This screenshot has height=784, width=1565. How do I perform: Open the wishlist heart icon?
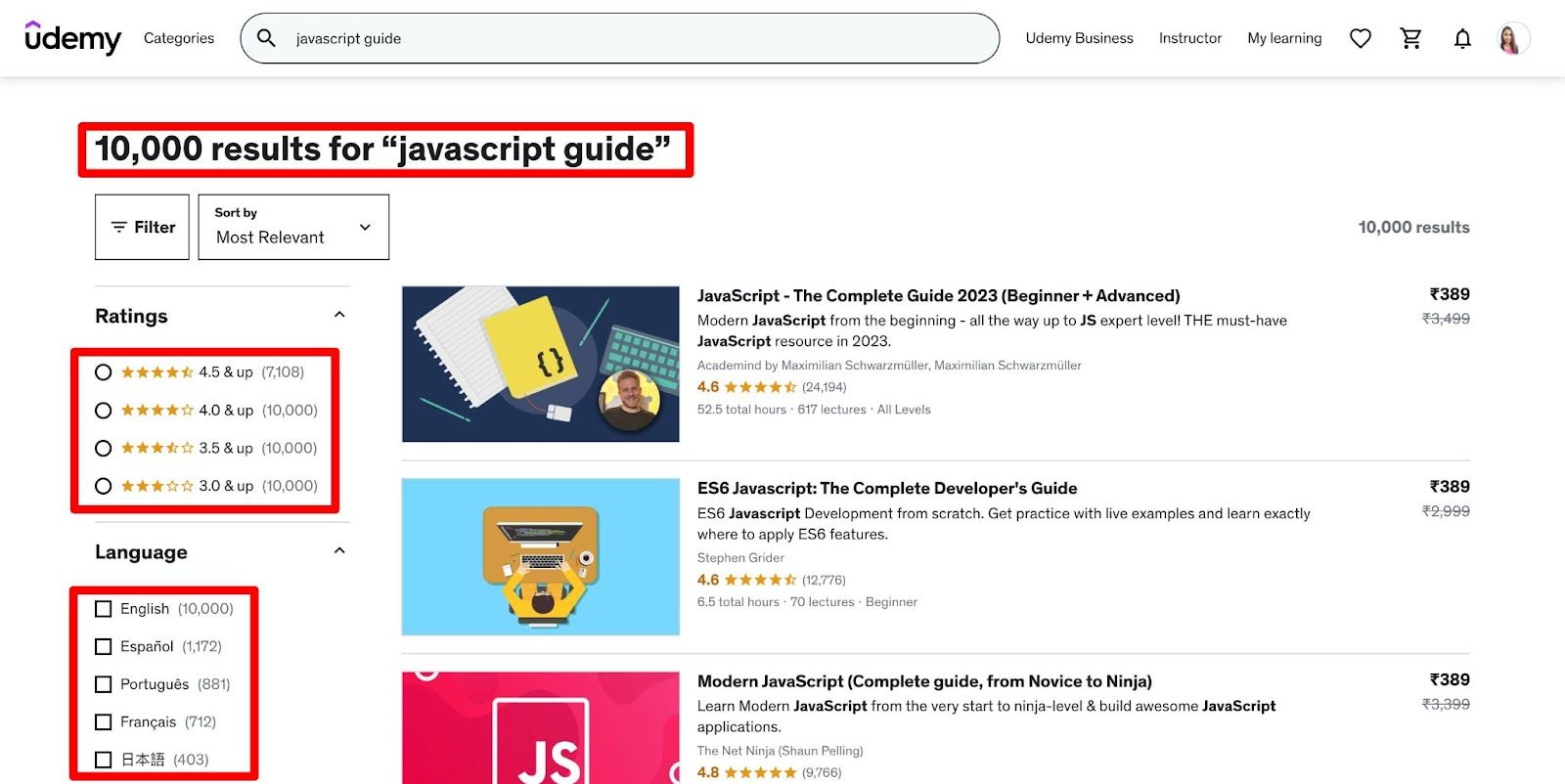coord(1361,38)
